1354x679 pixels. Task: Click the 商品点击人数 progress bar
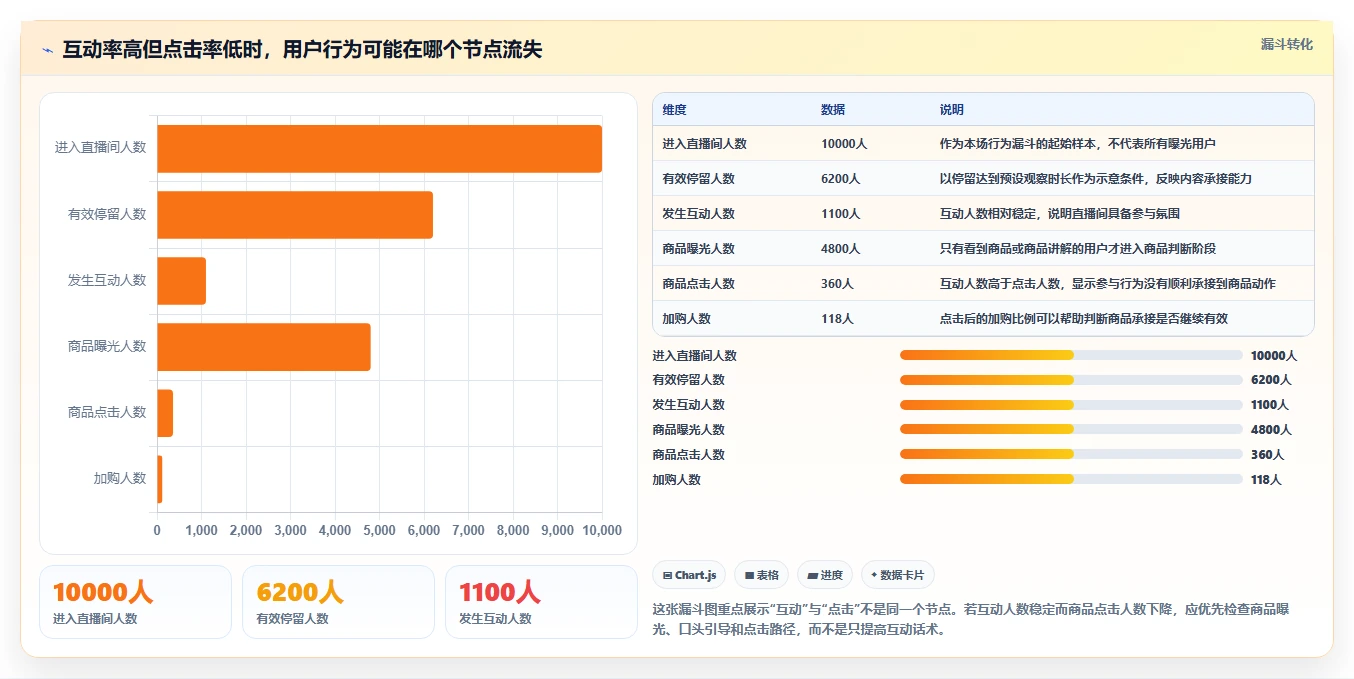[1071, 455]
